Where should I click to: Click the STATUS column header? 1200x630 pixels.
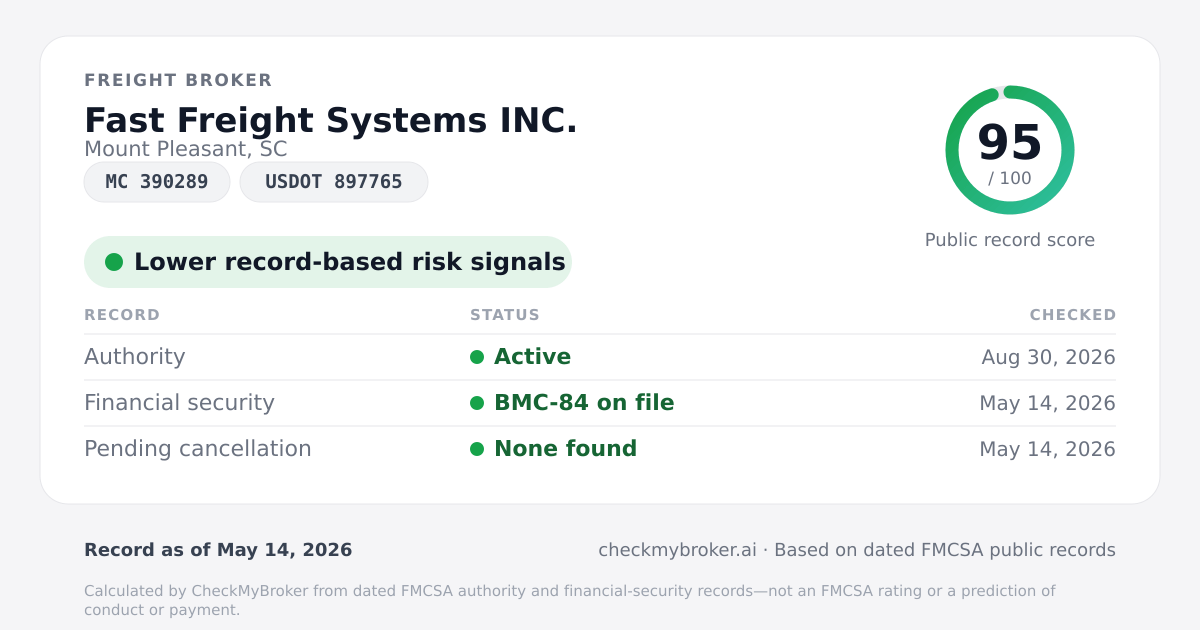505,315
